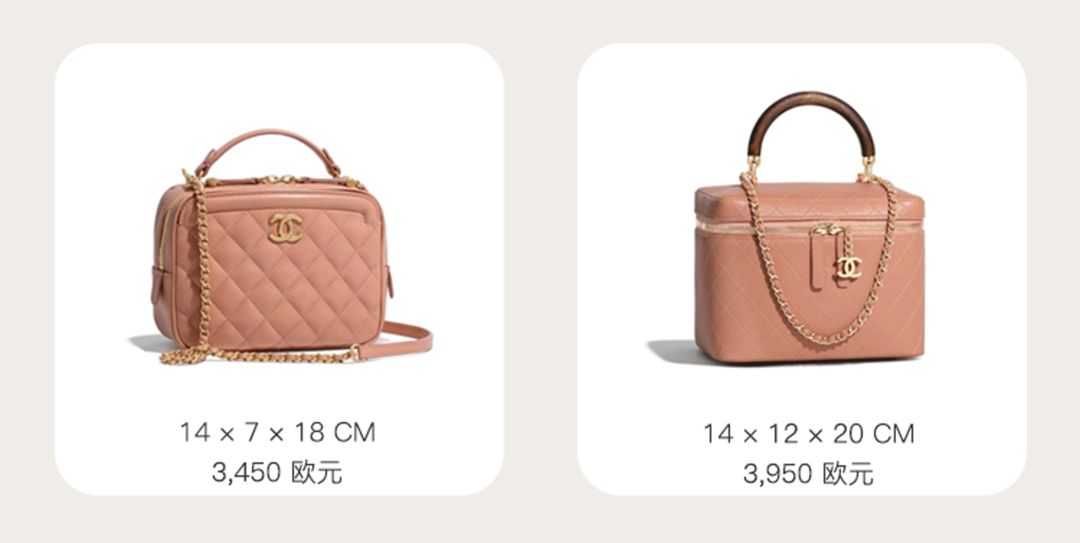Click the 3,950 欧元 price label

pyautogui.click(x=809, y=474)
